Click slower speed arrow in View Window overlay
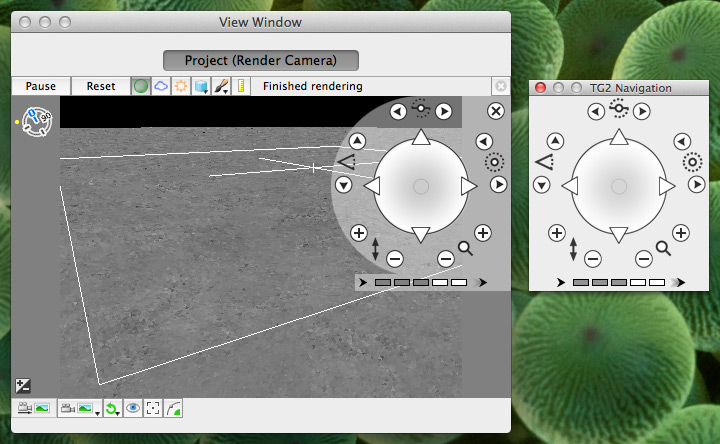The width and height of the screenshot is (720, 444). 363,282
